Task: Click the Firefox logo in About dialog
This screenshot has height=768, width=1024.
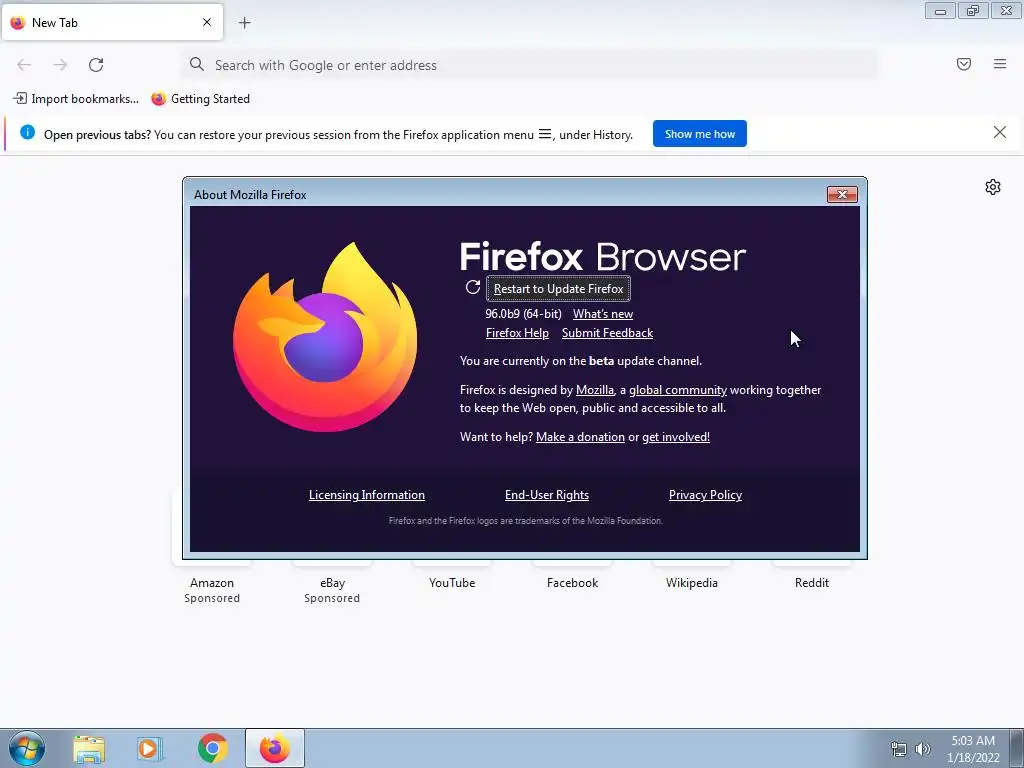Action: click(x=325, y=336)
